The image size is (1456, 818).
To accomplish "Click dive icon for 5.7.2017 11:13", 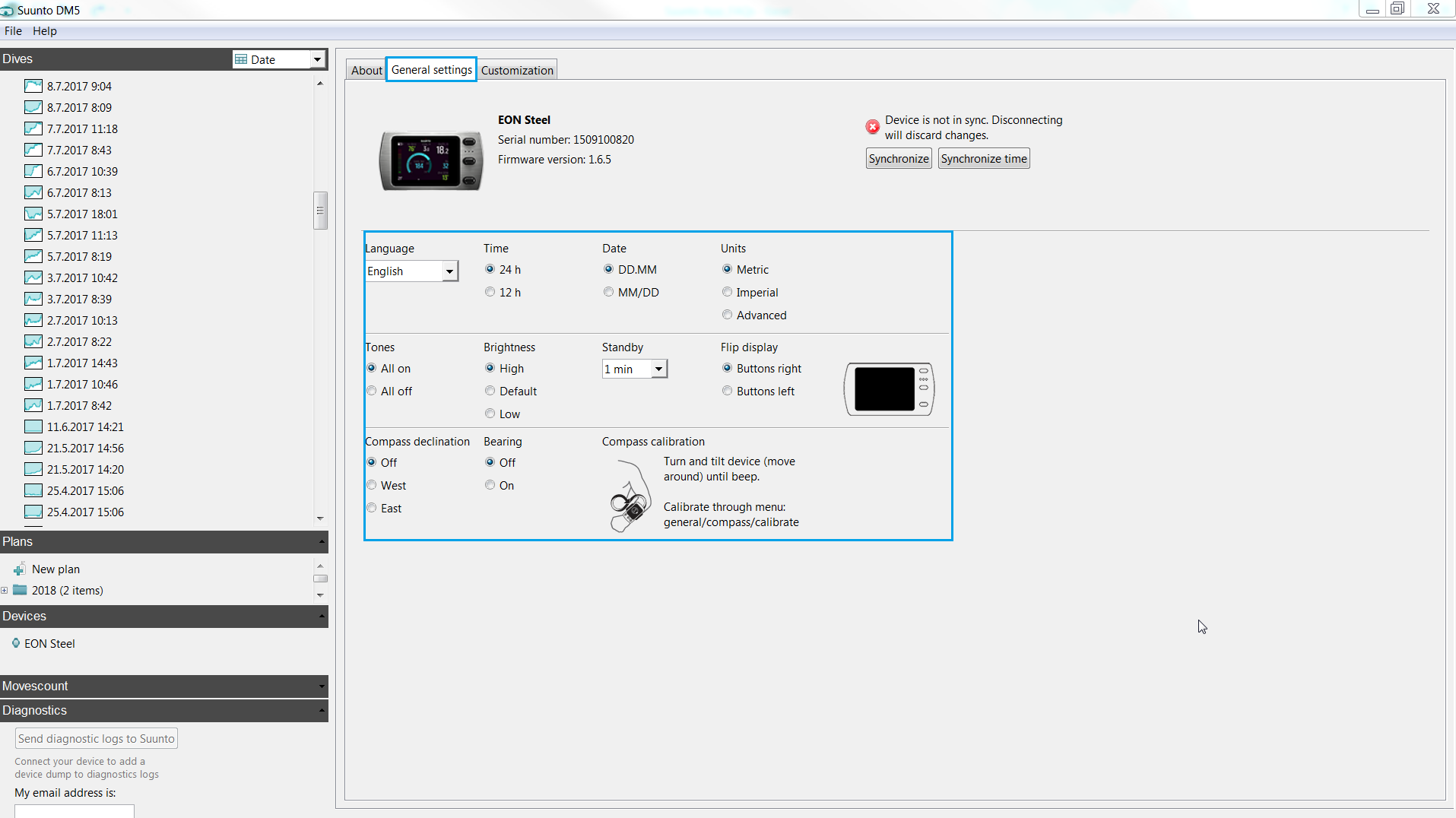I will (33, 235).
